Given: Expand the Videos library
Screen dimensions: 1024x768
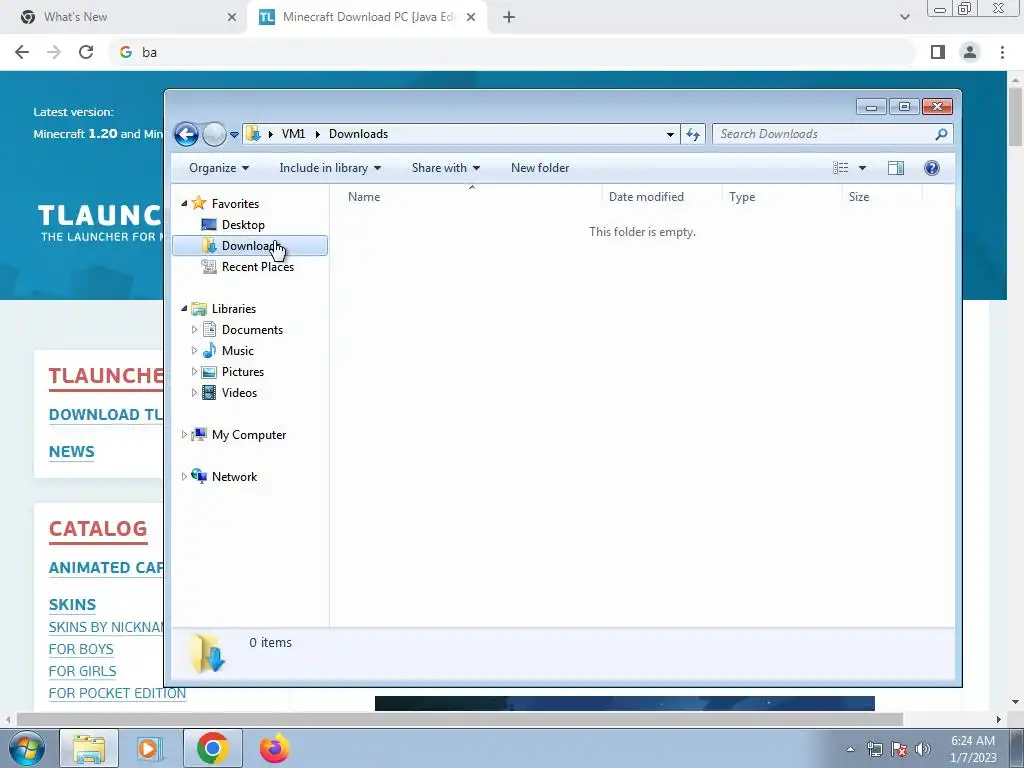Looking at the screenshot, I should pos(194,392).
